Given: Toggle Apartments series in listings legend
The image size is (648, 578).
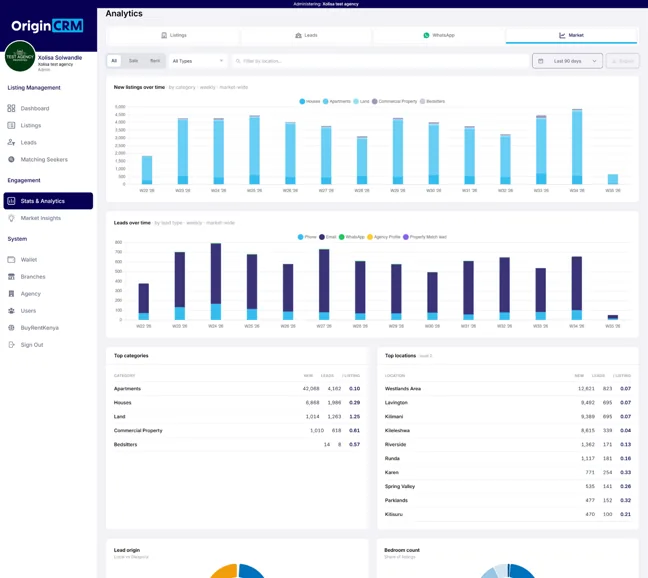Looking at the screenshot, I should point(337,101).
